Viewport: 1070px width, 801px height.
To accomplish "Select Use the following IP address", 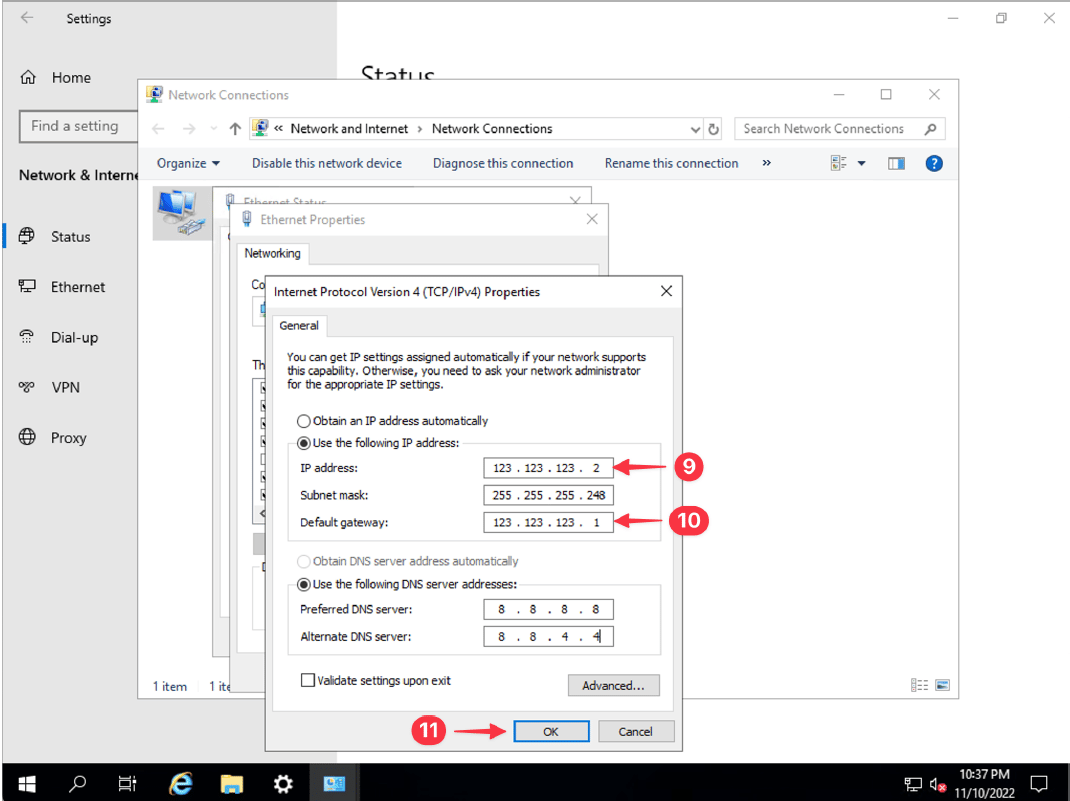I will (304, 443).
